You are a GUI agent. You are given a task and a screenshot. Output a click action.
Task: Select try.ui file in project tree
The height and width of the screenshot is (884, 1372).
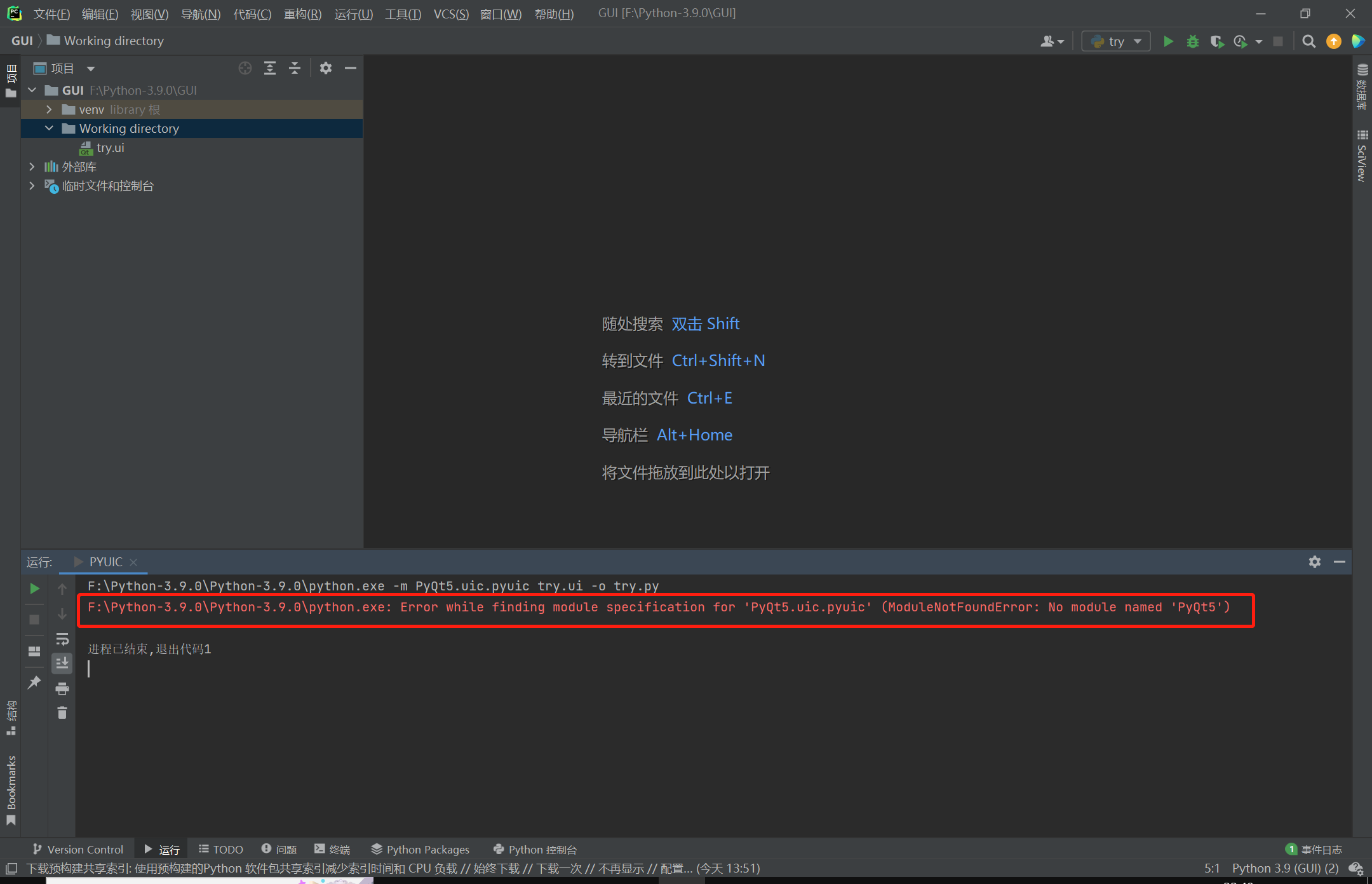pyautogui.click(x=102, y=147)
